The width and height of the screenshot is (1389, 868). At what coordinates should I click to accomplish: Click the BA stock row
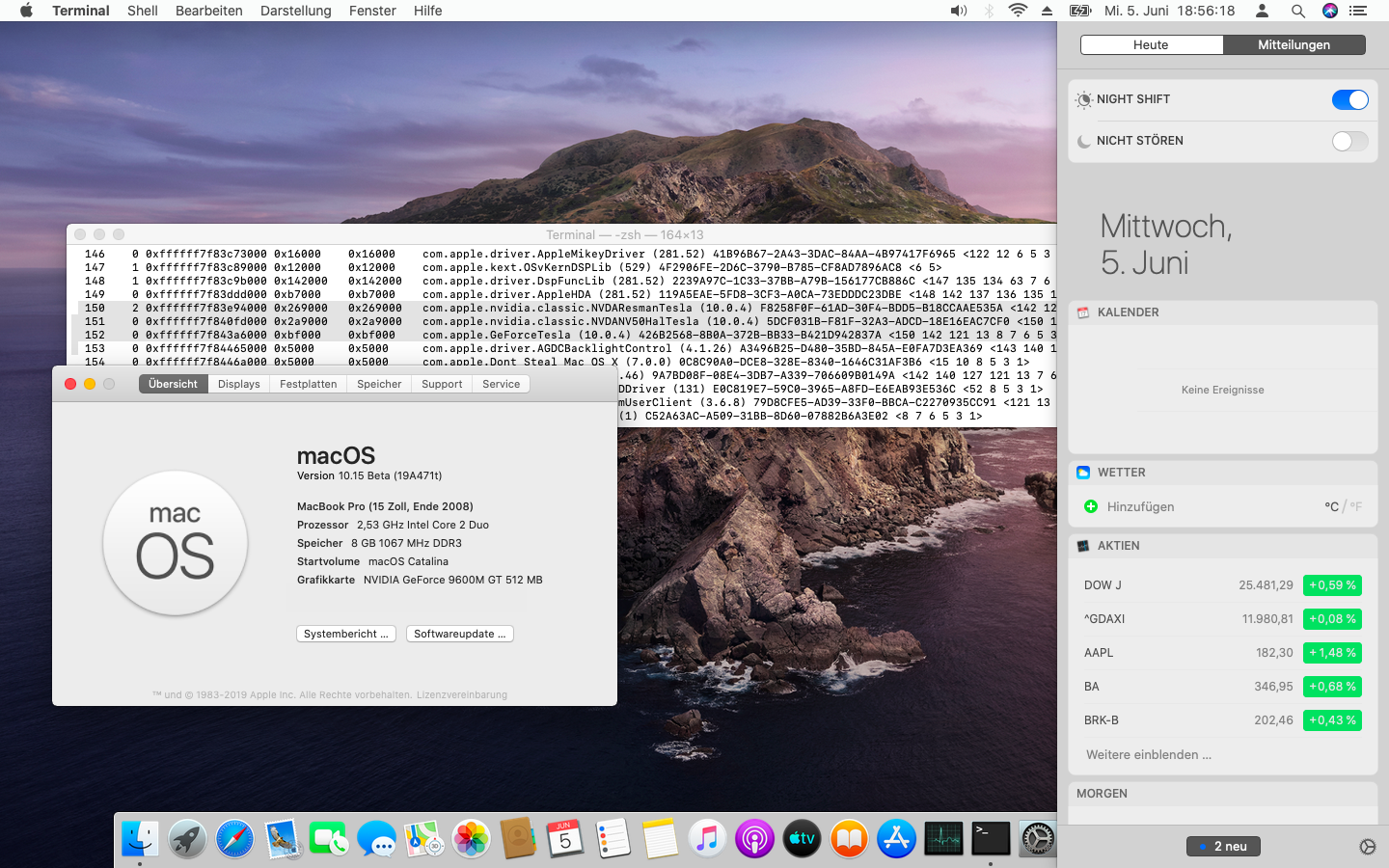[1223, 687]
